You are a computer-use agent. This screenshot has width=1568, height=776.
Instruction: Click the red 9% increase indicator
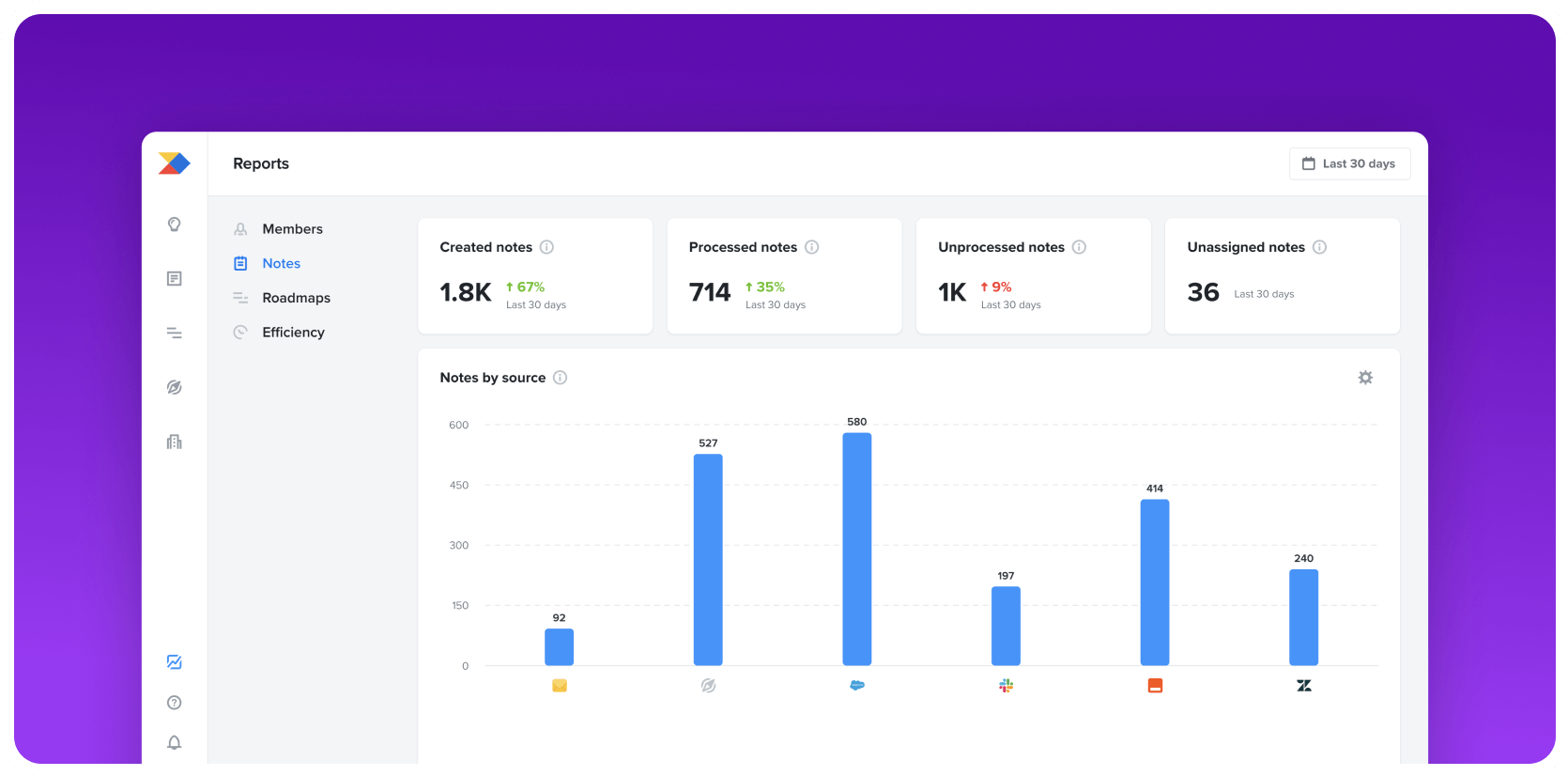[x=996, y=287]
